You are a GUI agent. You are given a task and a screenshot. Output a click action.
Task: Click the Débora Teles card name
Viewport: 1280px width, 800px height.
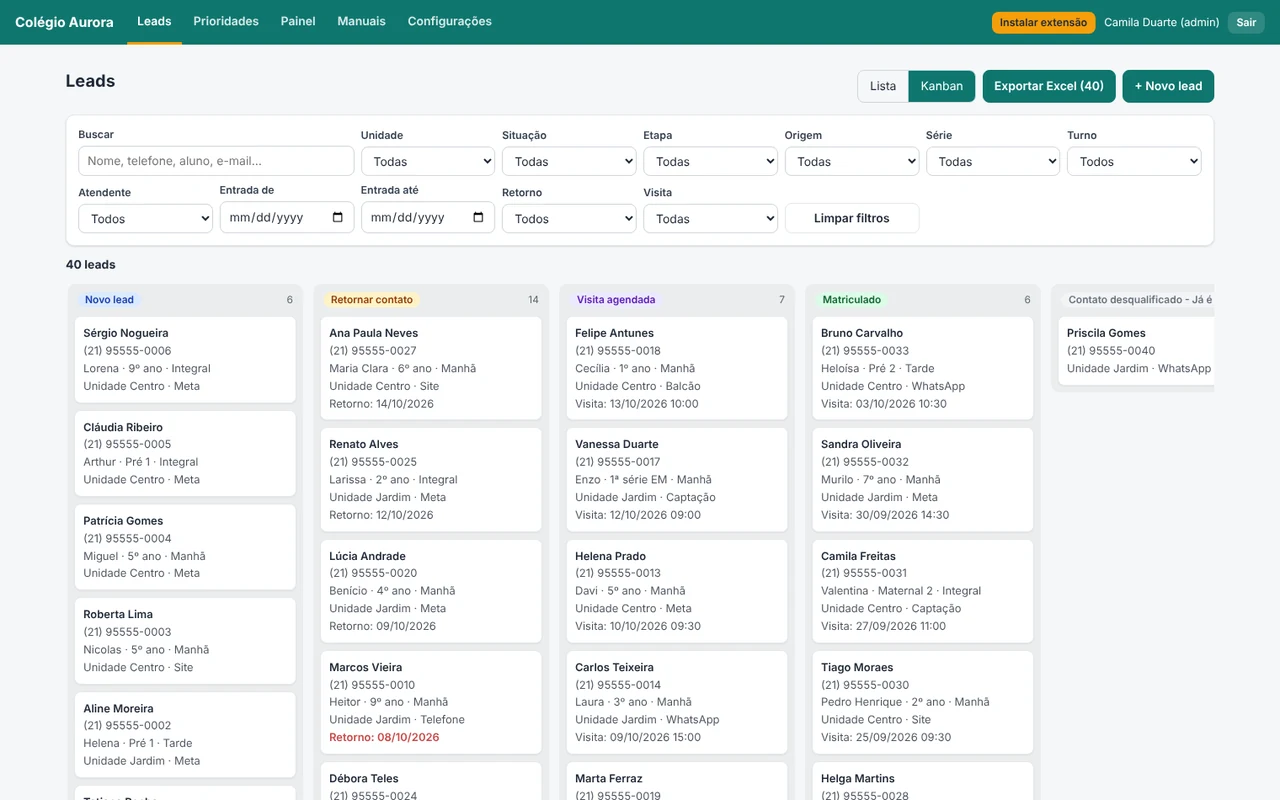[364, 778]
